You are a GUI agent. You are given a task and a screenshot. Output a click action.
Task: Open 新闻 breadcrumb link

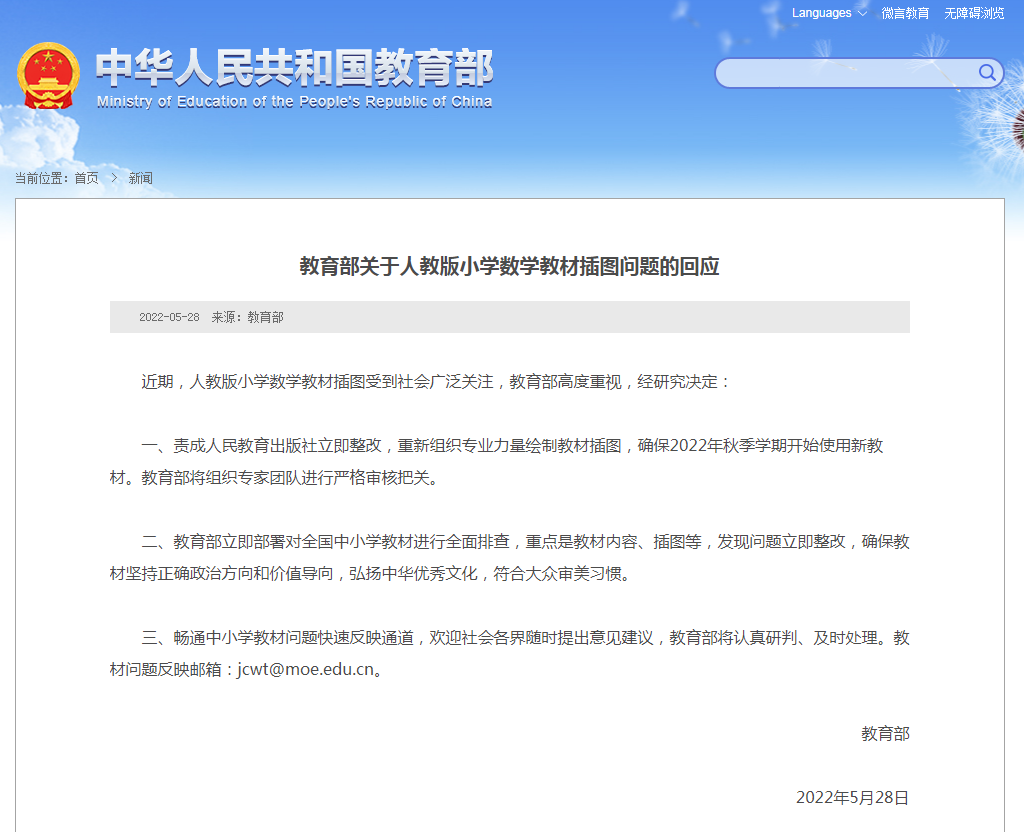coord(140,178)
